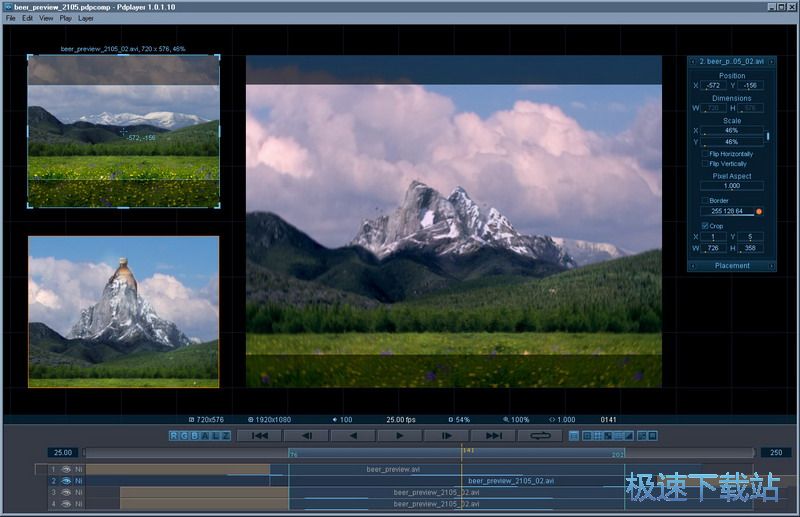Jump to the last frame

click(x=494, y=436)
